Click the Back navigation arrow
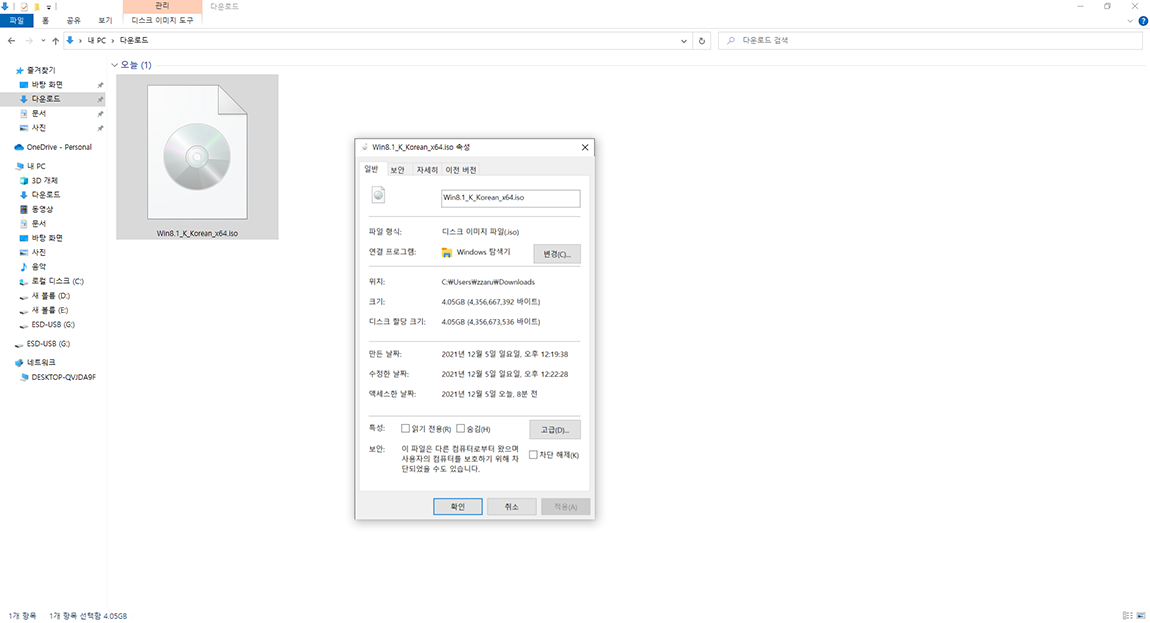The width and height of the screenshot is (1150, 623). coord(11,40)
